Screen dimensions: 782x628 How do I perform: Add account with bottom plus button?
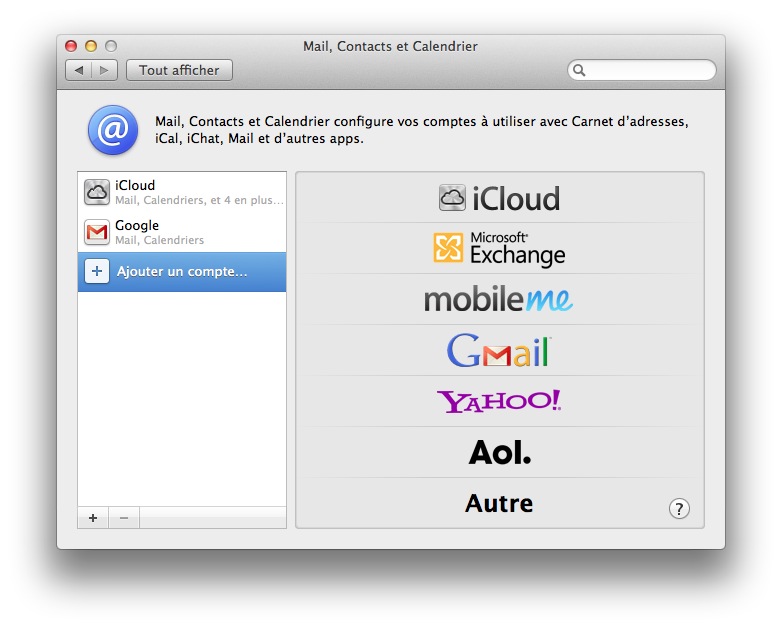click(x=93, y=518)
